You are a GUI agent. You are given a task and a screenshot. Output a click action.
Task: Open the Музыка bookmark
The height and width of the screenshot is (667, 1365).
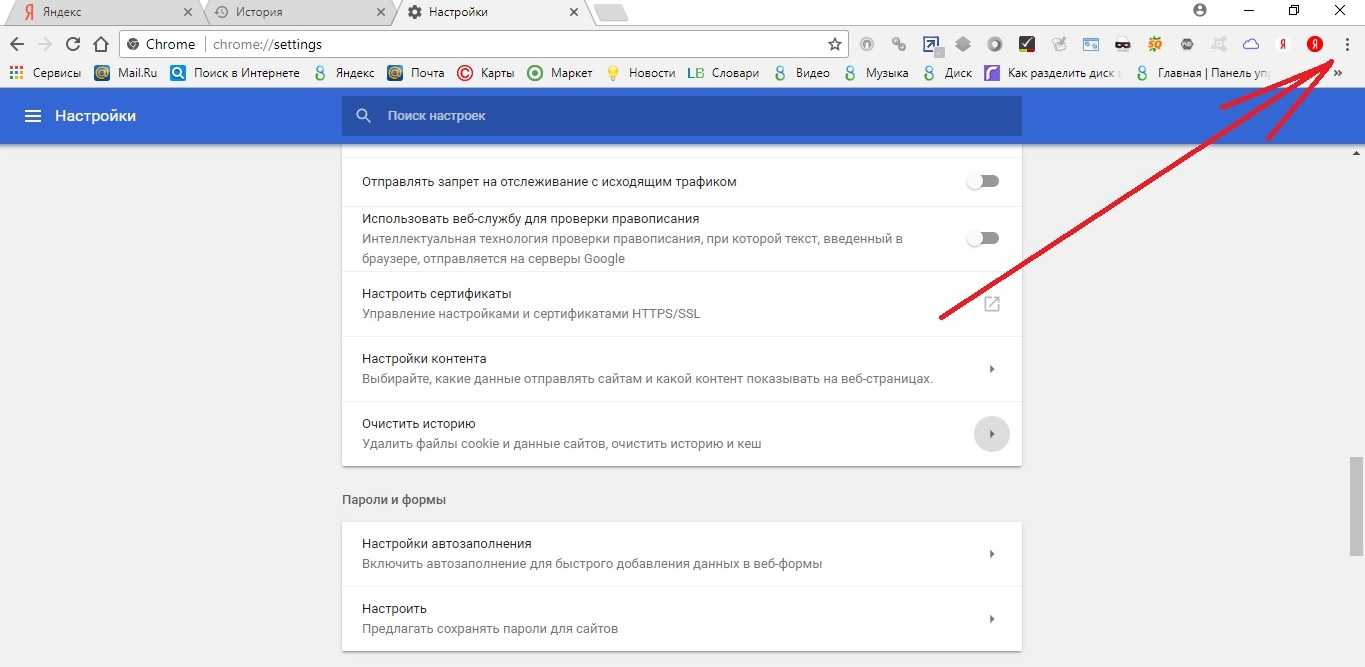[x=876, y=73]
